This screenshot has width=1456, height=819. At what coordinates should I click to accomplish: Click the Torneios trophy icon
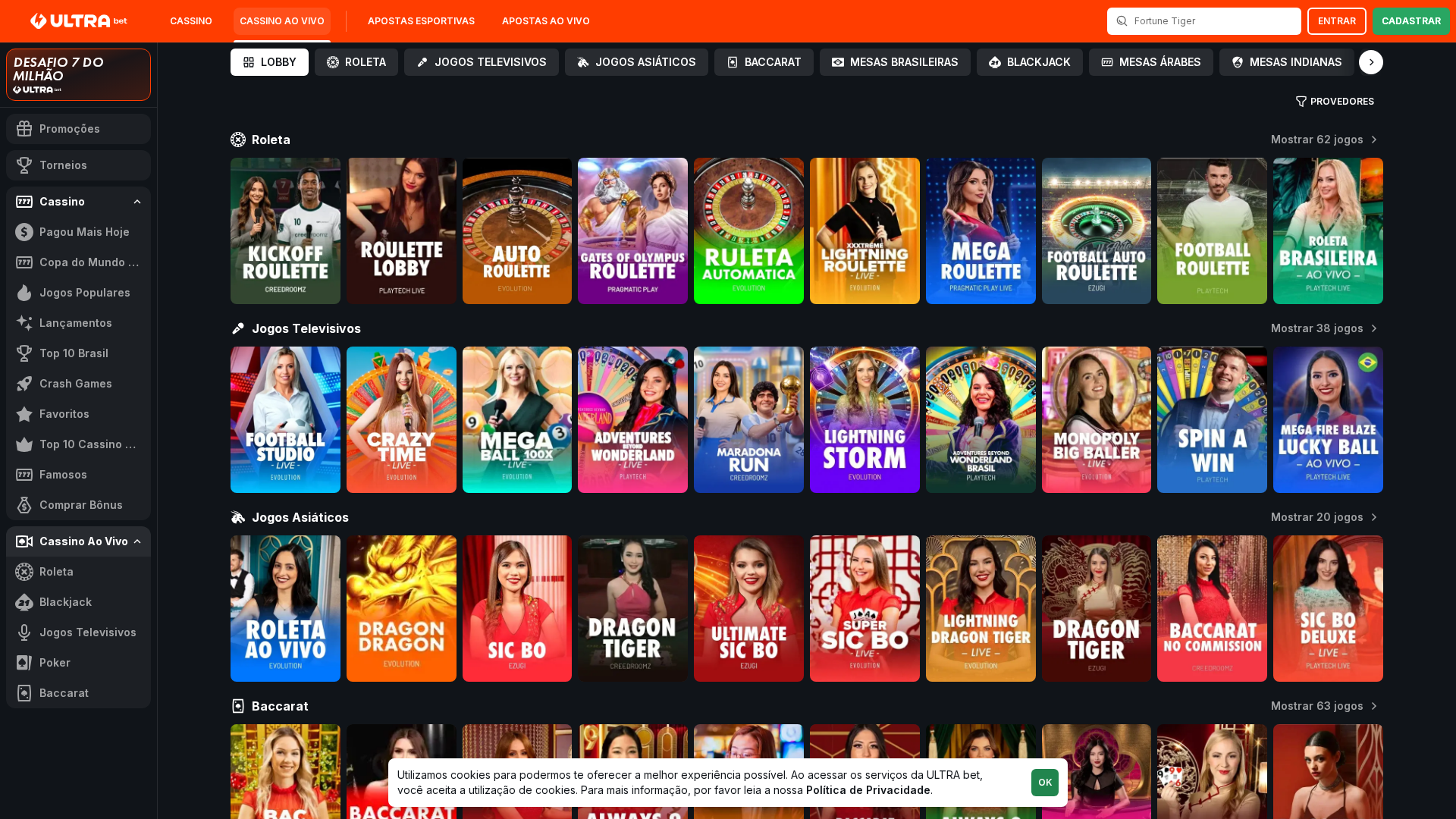24,165
